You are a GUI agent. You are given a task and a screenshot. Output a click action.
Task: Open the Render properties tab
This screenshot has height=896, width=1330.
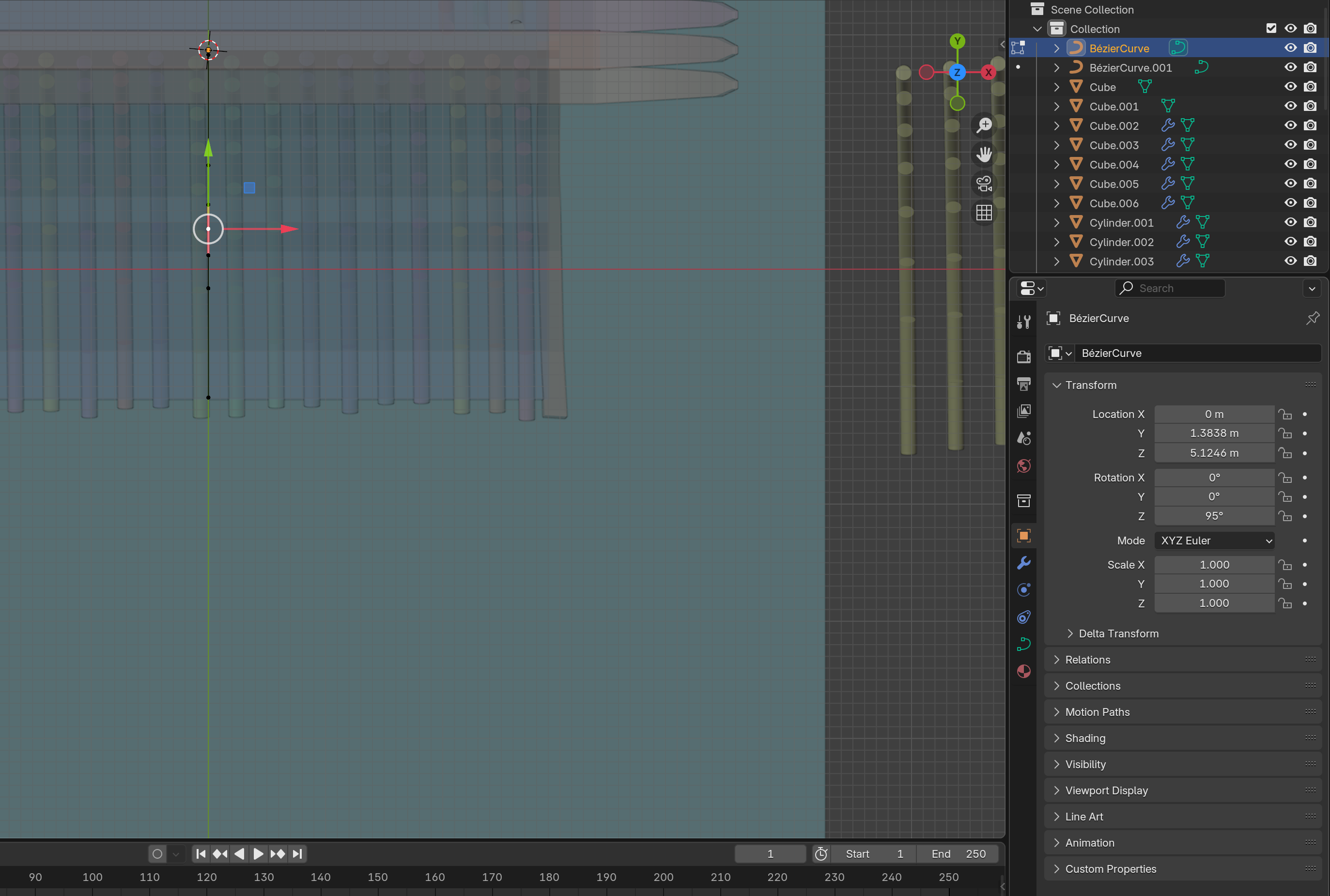(x=1024, y=356)
